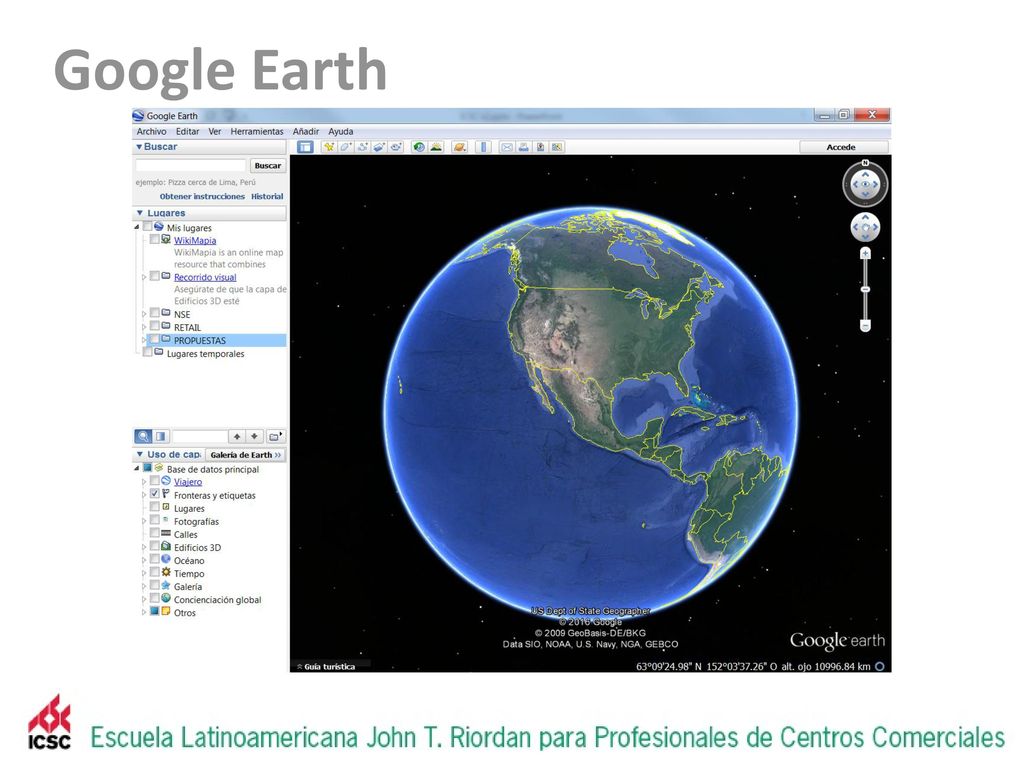Screen dimensions: 1024x768
Task: Enable the Calles layer checkbox
Action: click(x=155, y=534)
